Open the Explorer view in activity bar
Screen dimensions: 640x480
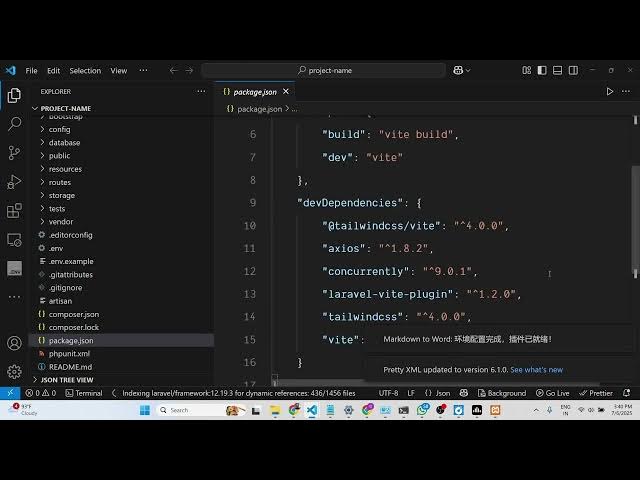tap(14, 96)
